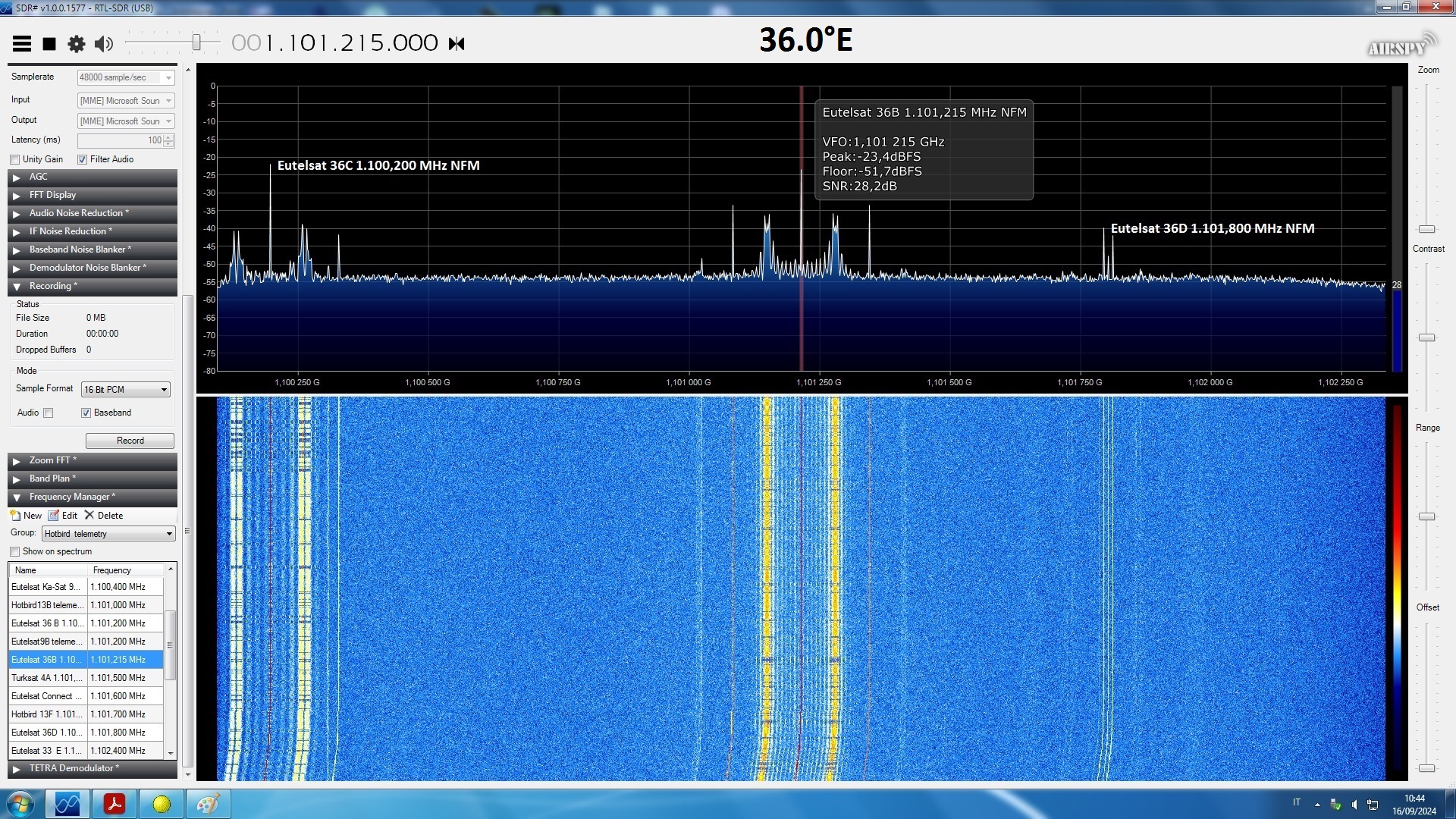The width and height of the screenshot is (1456, 819).
Task: Select Eutelsat Ka-Sat 9 frequency entry
Action: 86,587
